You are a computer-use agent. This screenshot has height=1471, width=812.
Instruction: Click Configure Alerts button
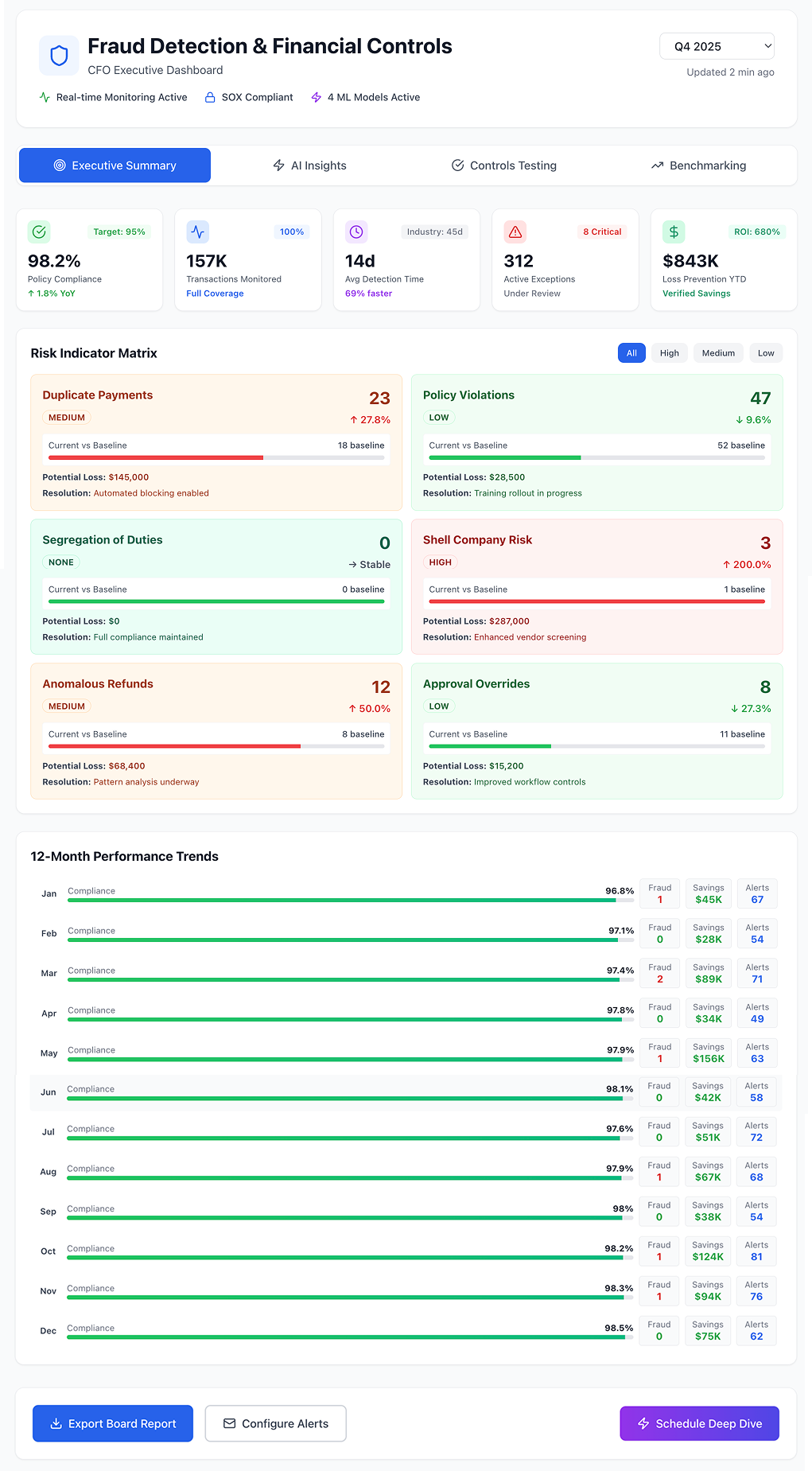pos(275,1423)
